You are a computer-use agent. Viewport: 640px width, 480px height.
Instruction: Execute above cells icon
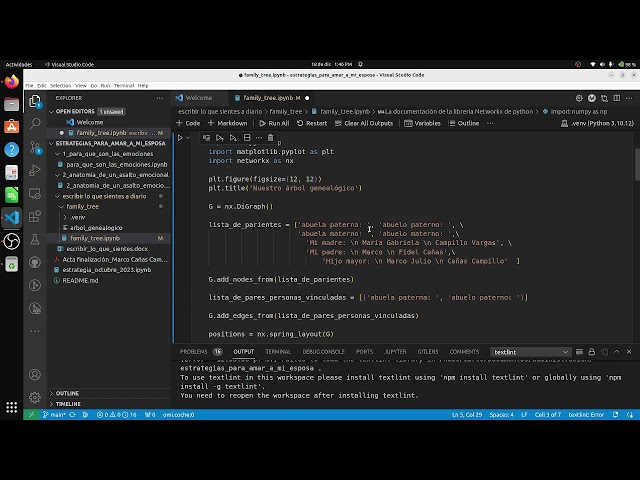(x=220, y=138)
